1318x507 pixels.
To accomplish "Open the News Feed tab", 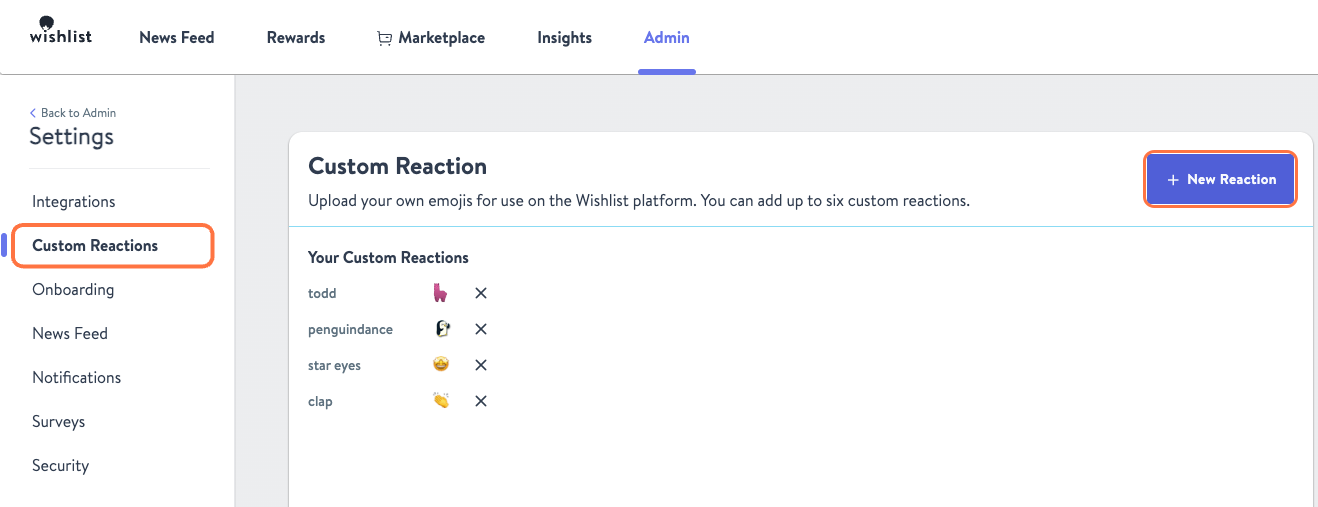I will point(177,37).
